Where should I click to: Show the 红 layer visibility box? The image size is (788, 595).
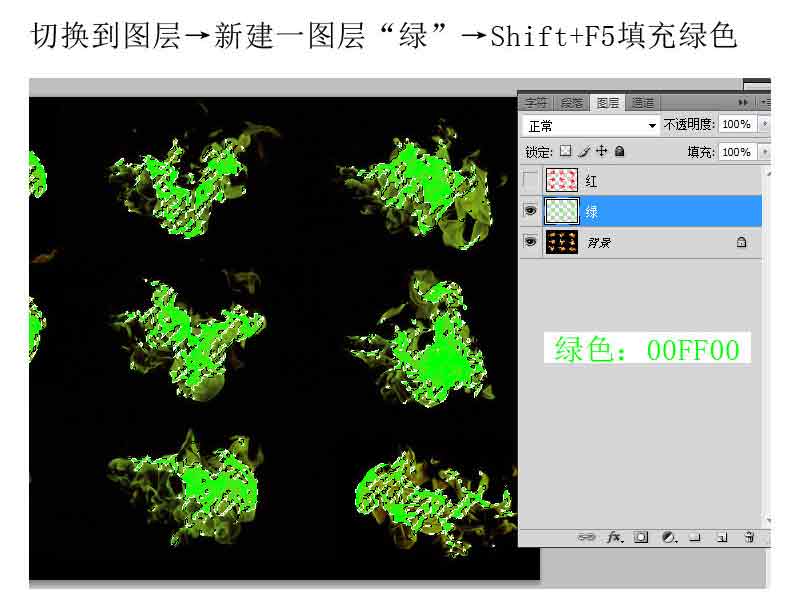click(530, 180)
